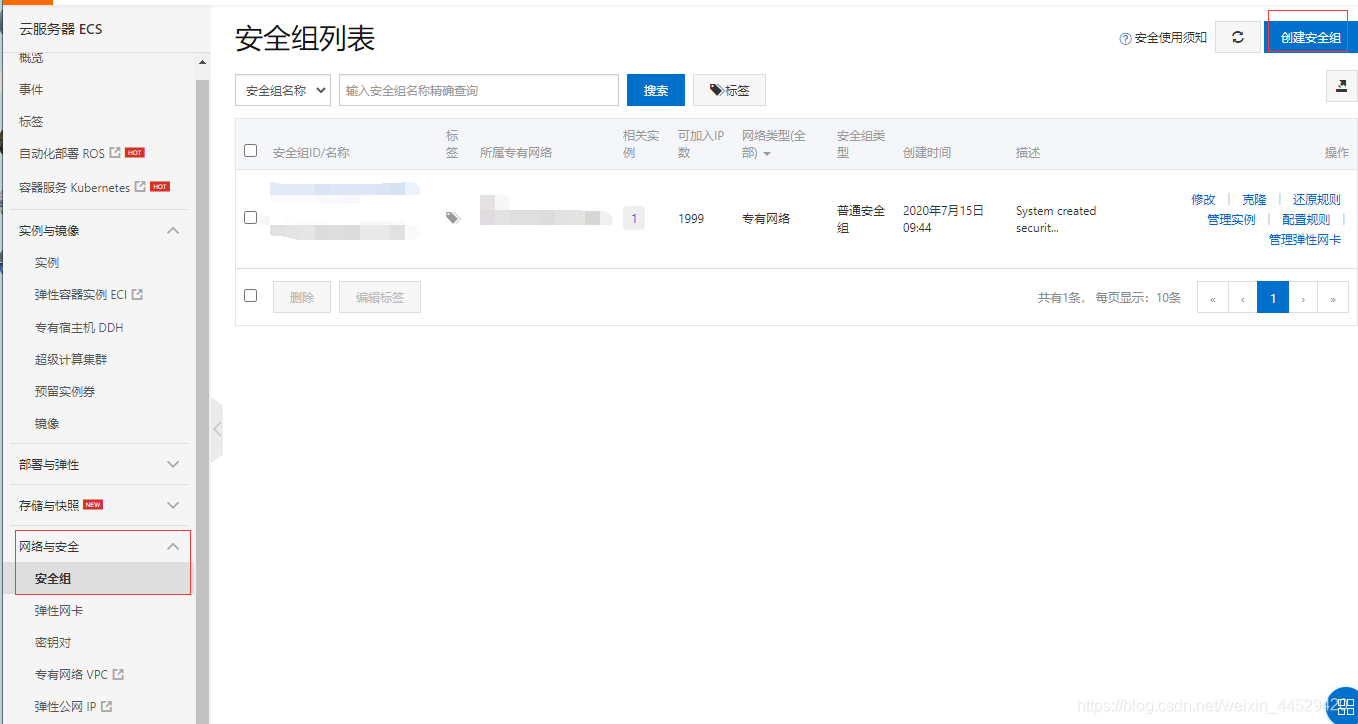The width and height of the screenshot is (1358, 724).
Task: Click the export/download icon button
Action: point(1341,87)
